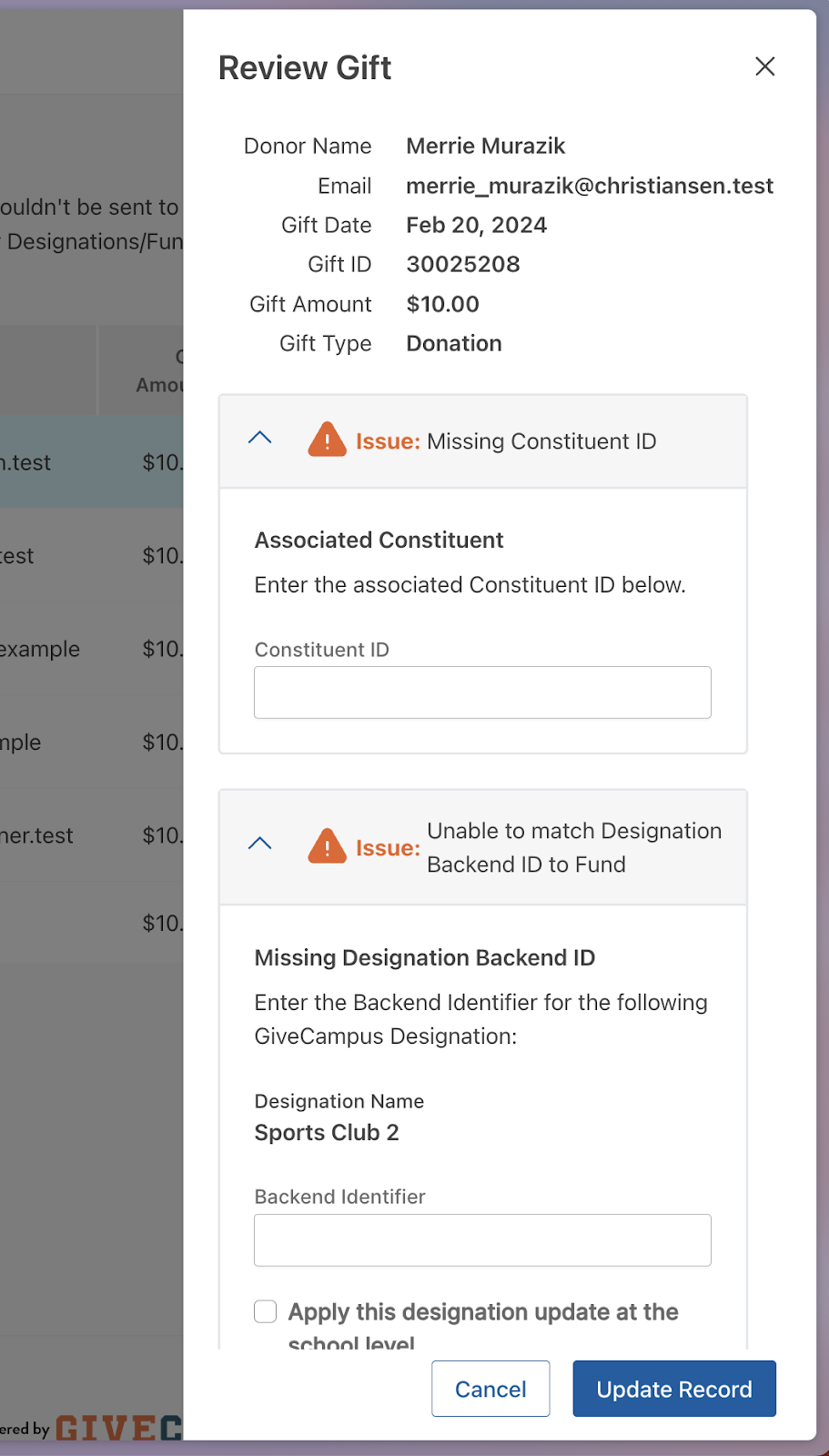The width and height of the screenshot is (829, 1456).
Task: Click the highlighted first row in background table
Action: [91, 462]
